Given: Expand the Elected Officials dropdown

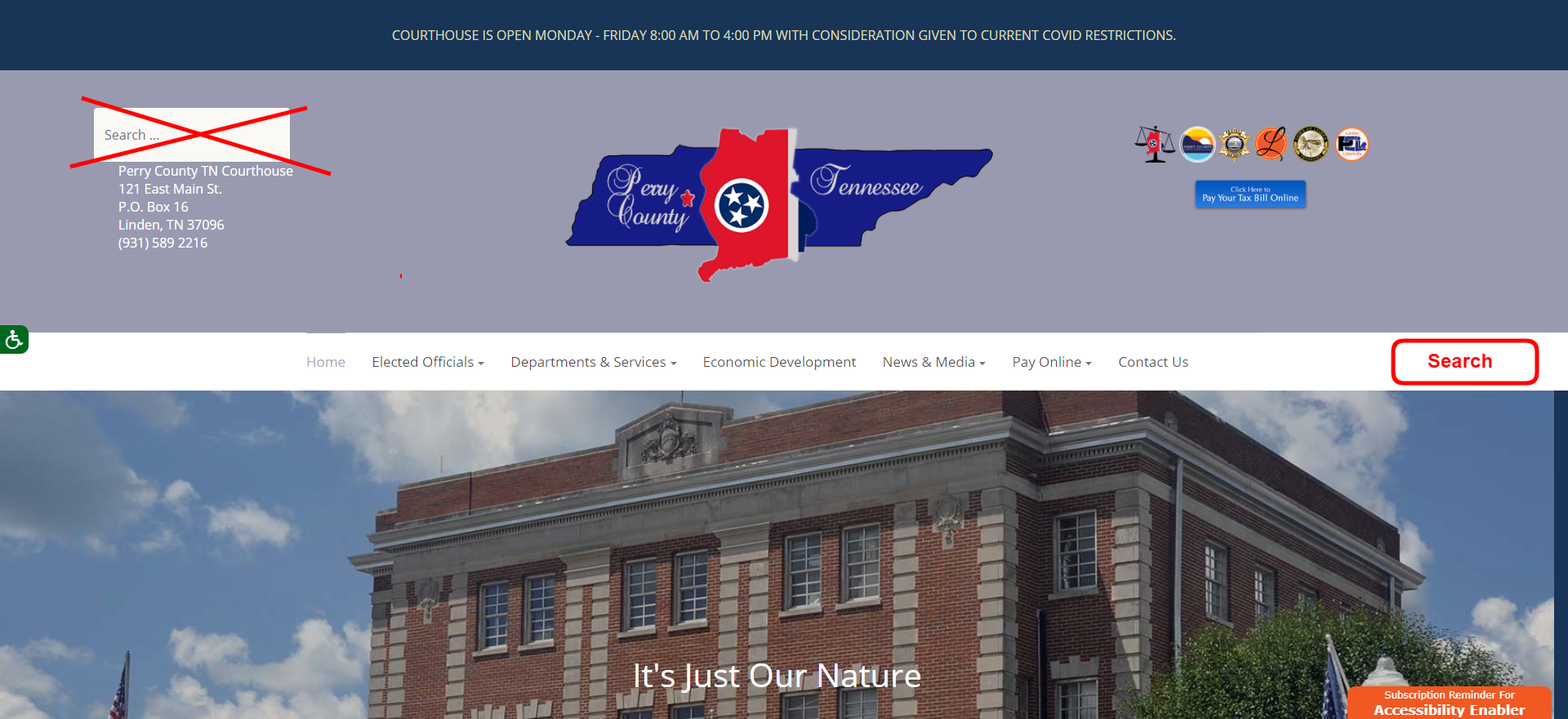Looking at the screenshot, I should point(428,362).
